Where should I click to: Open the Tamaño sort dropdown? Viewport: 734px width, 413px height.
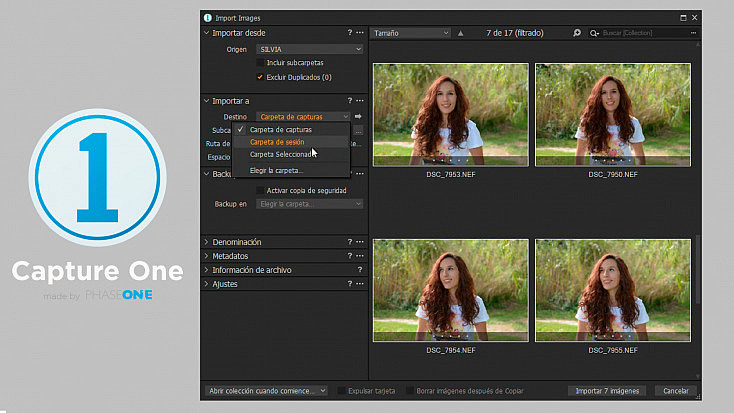(x=411, y=33)
